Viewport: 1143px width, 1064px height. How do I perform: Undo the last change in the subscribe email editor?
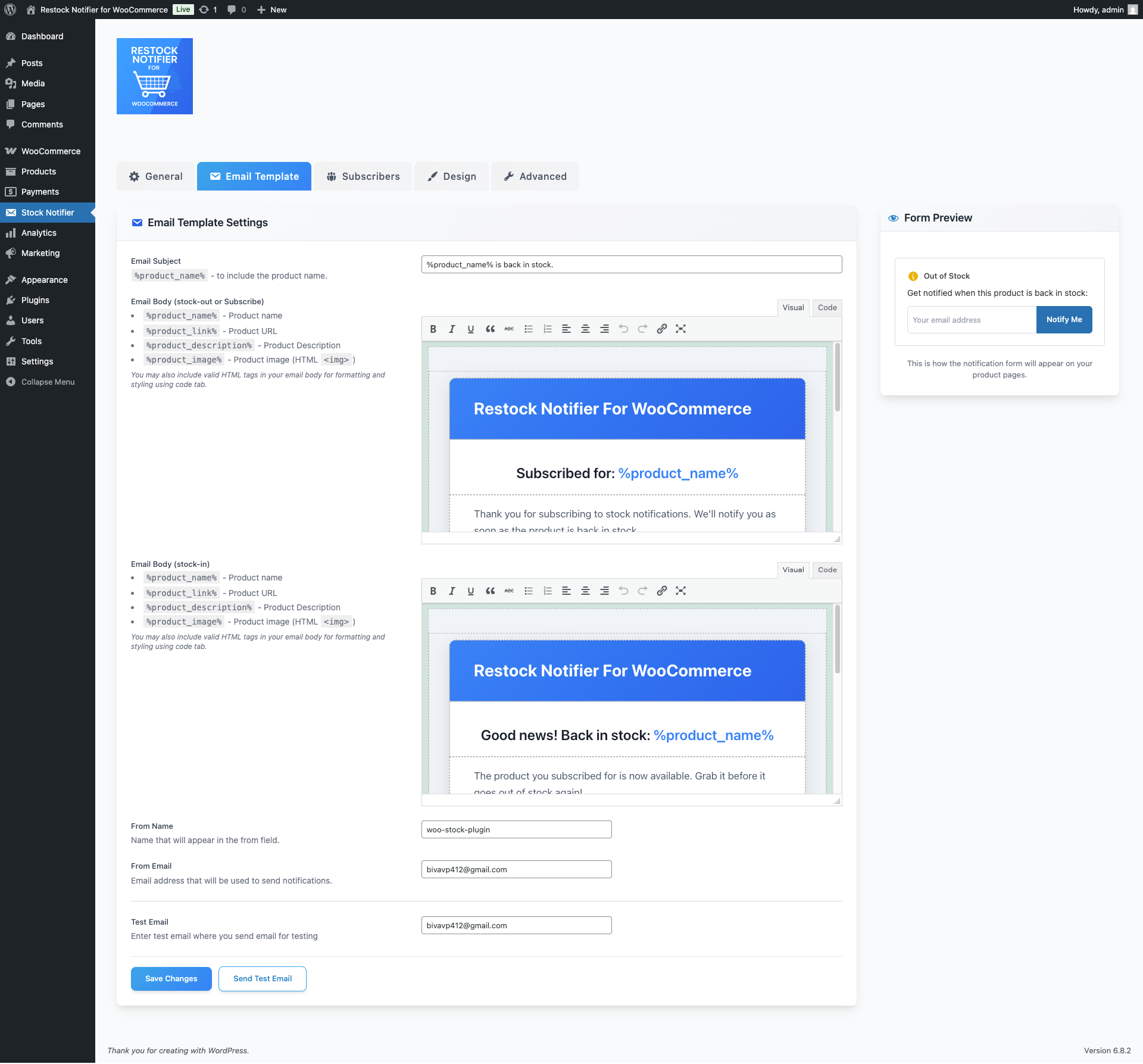click(x=623, y=329)
